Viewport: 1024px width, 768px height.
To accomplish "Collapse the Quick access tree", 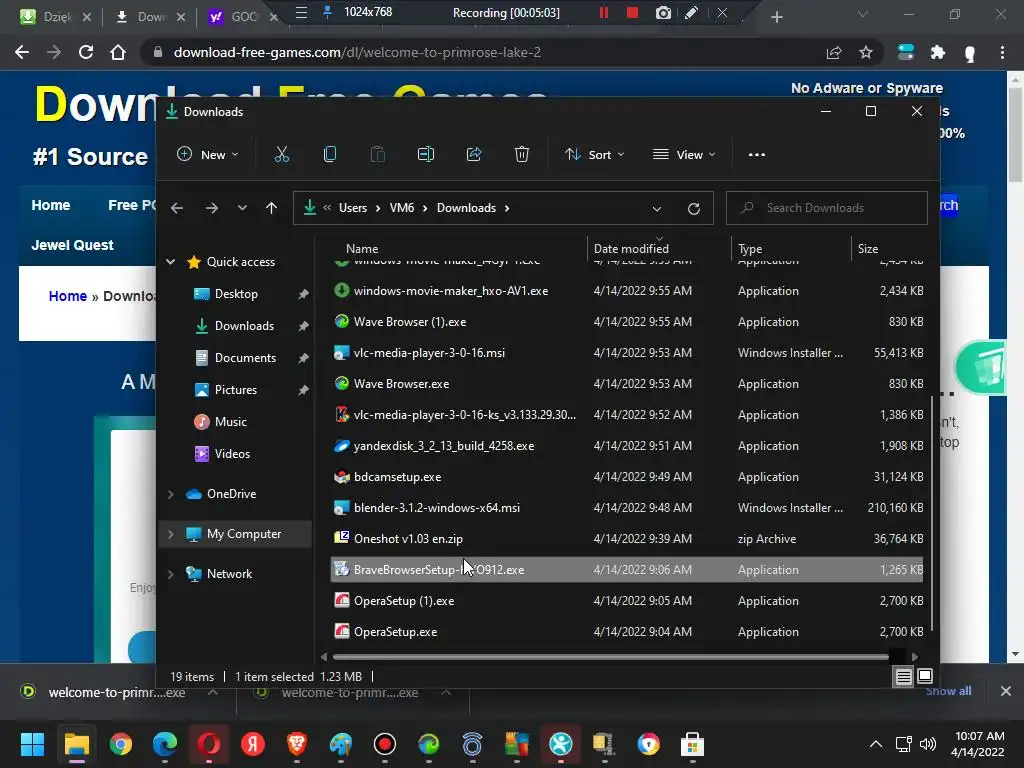I will tap(170, 262).
